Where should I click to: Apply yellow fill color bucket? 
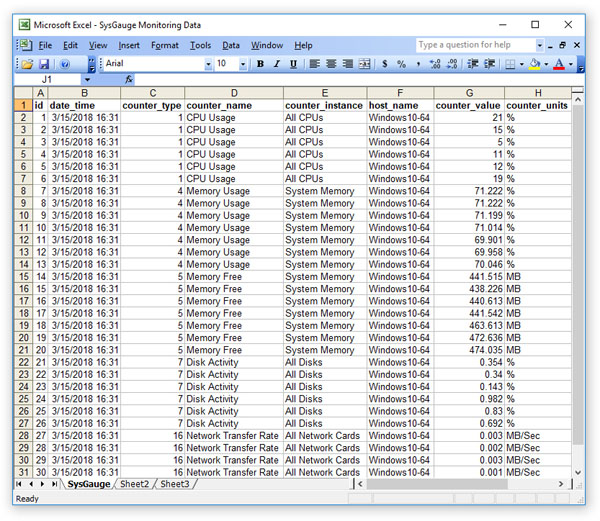pyautogui.click(x=535, y=64)
